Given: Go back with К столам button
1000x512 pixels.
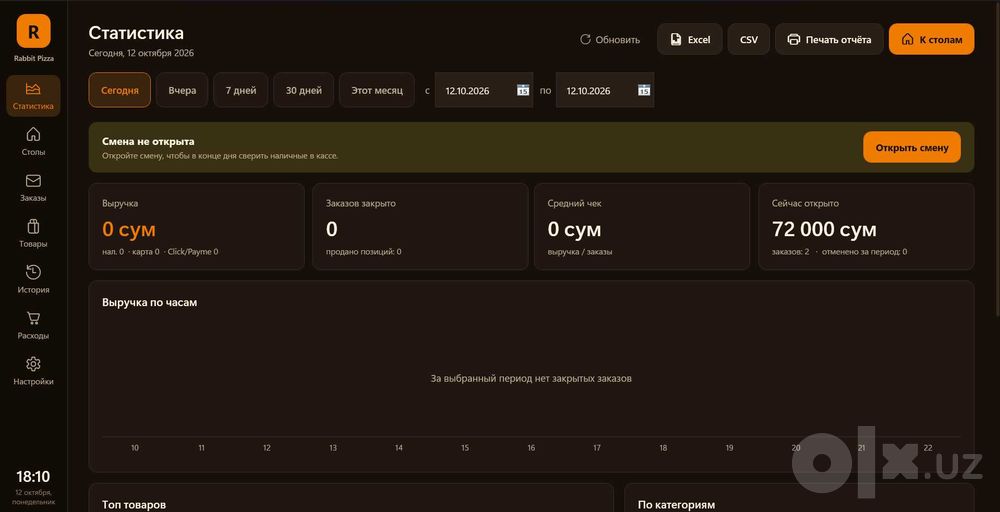Looking at the screenshot, I should (931, 40).
